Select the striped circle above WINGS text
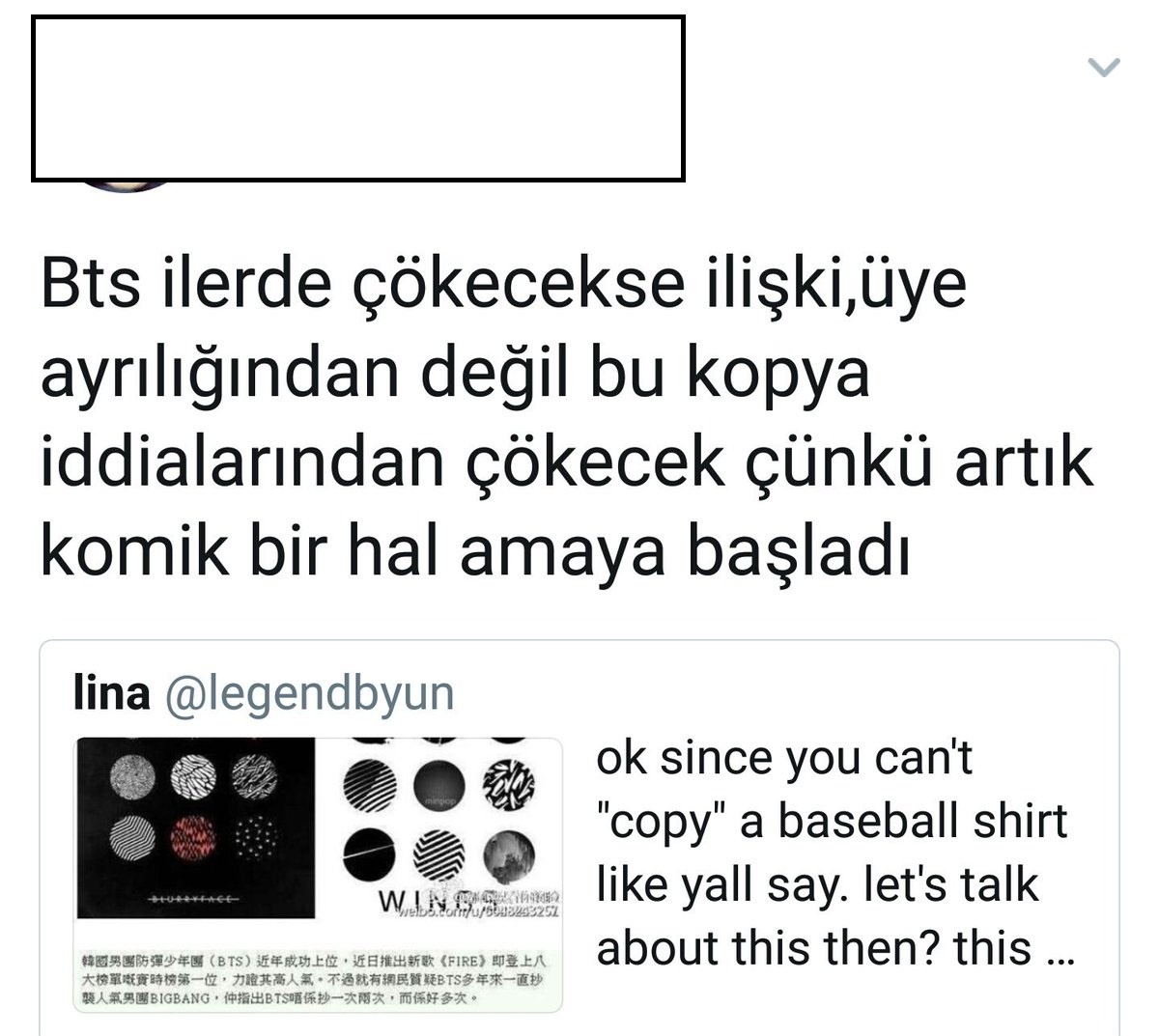1159x1036 pixels. tap(438, 854)
